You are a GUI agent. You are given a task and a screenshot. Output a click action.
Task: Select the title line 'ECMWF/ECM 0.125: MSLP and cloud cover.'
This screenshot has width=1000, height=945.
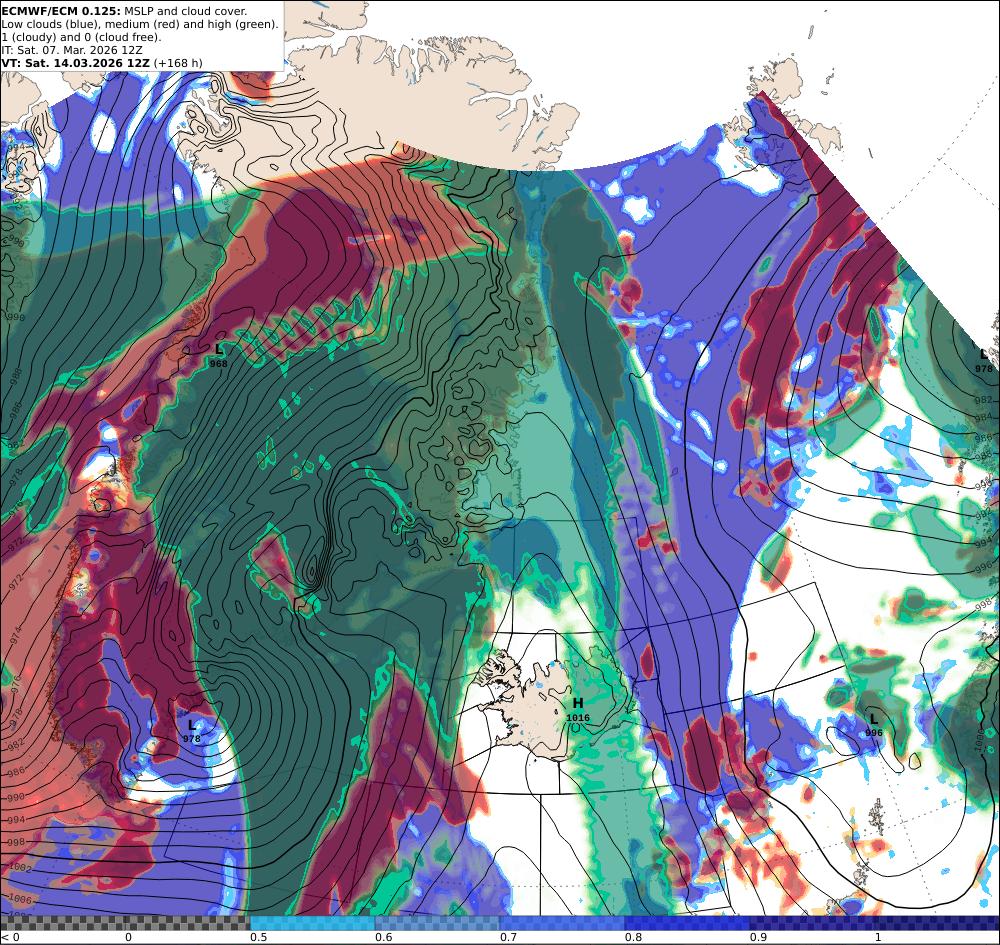[124, 11]
